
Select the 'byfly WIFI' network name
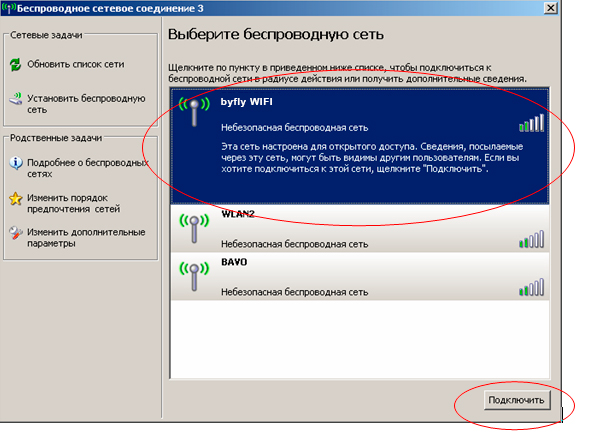click(247, 102)
